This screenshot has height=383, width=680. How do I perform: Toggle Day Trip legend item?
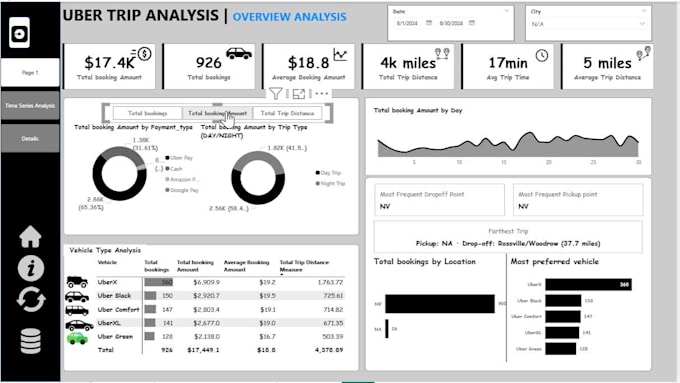(x=328, y=173)
